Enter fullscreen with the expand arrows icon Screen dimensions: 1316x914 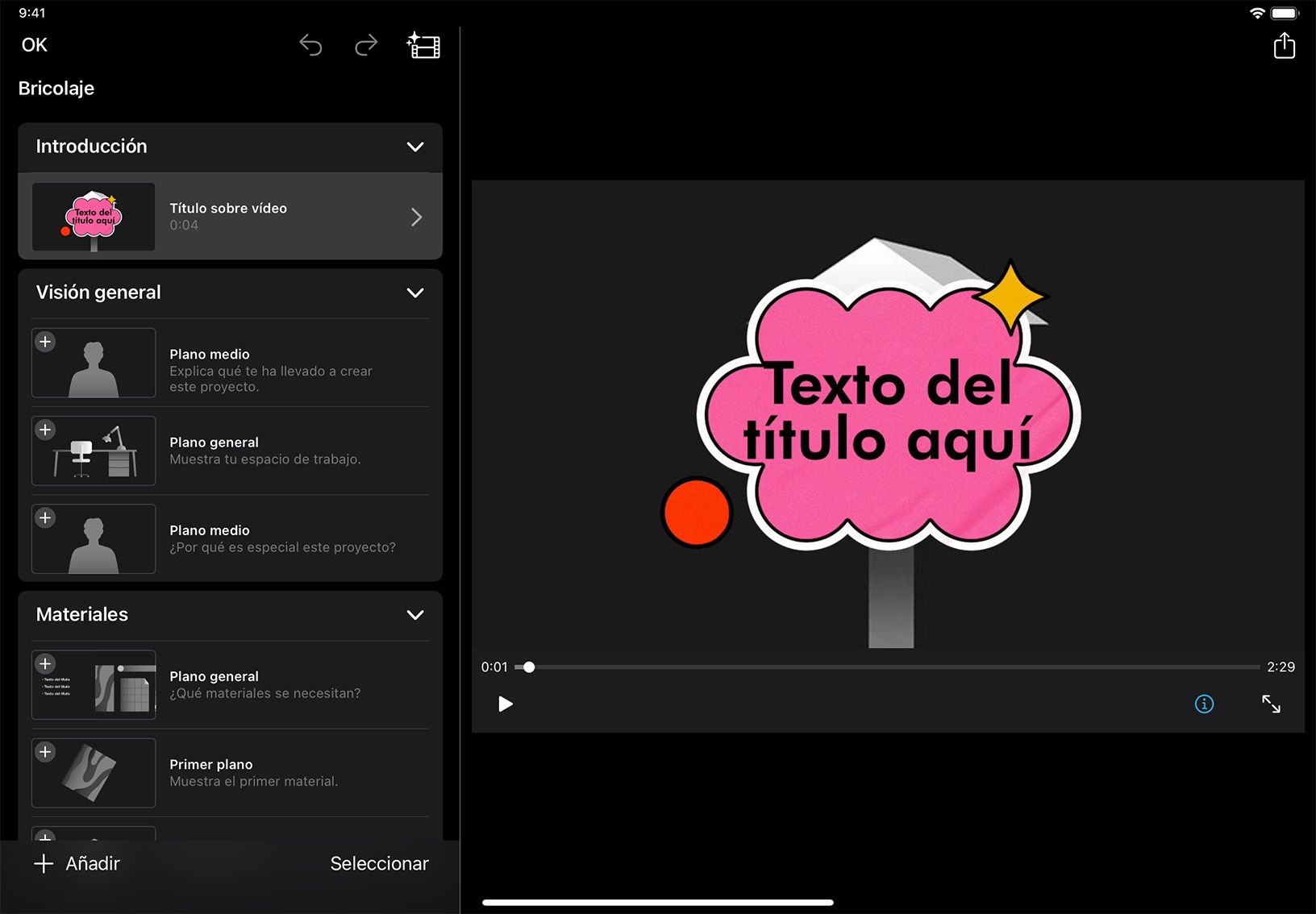click(x=1271, y=704)
